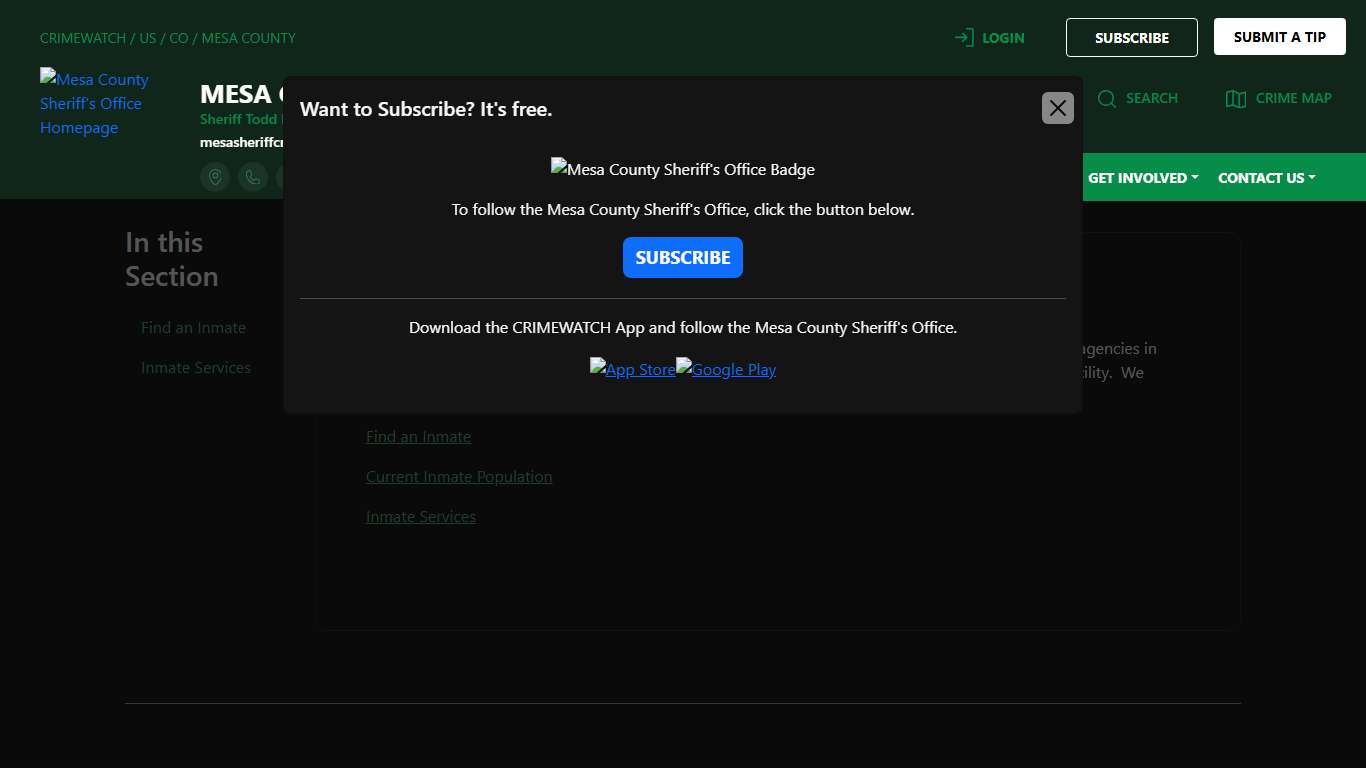Click the Mesa County breadcrumb link
Screen dimensions: 1366x768
(248, 38)
